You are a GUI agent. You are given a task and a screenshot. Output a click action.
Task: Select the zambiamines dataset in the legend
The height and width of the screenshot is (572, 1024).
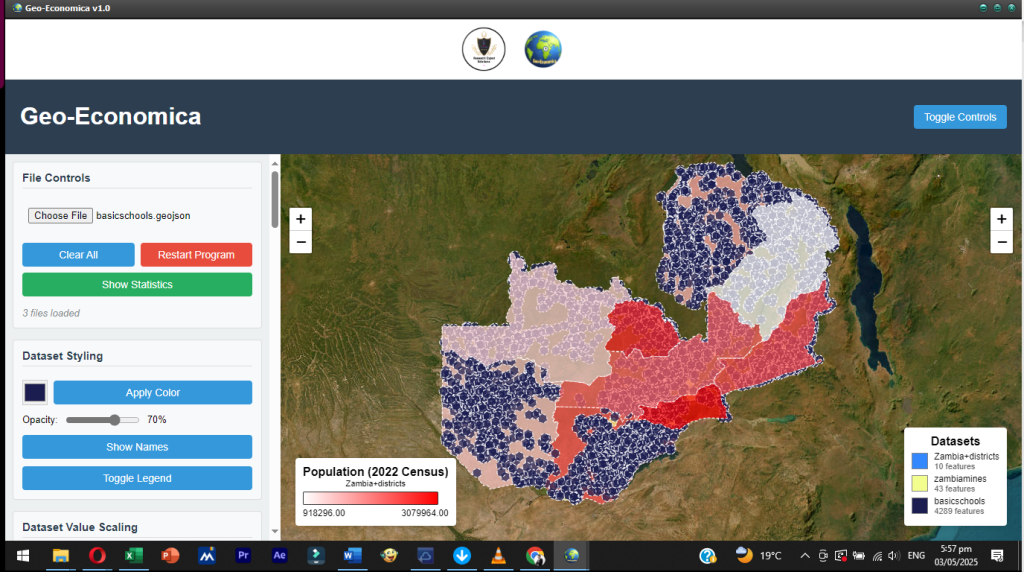pyautogui.click(x=958, y=483)
